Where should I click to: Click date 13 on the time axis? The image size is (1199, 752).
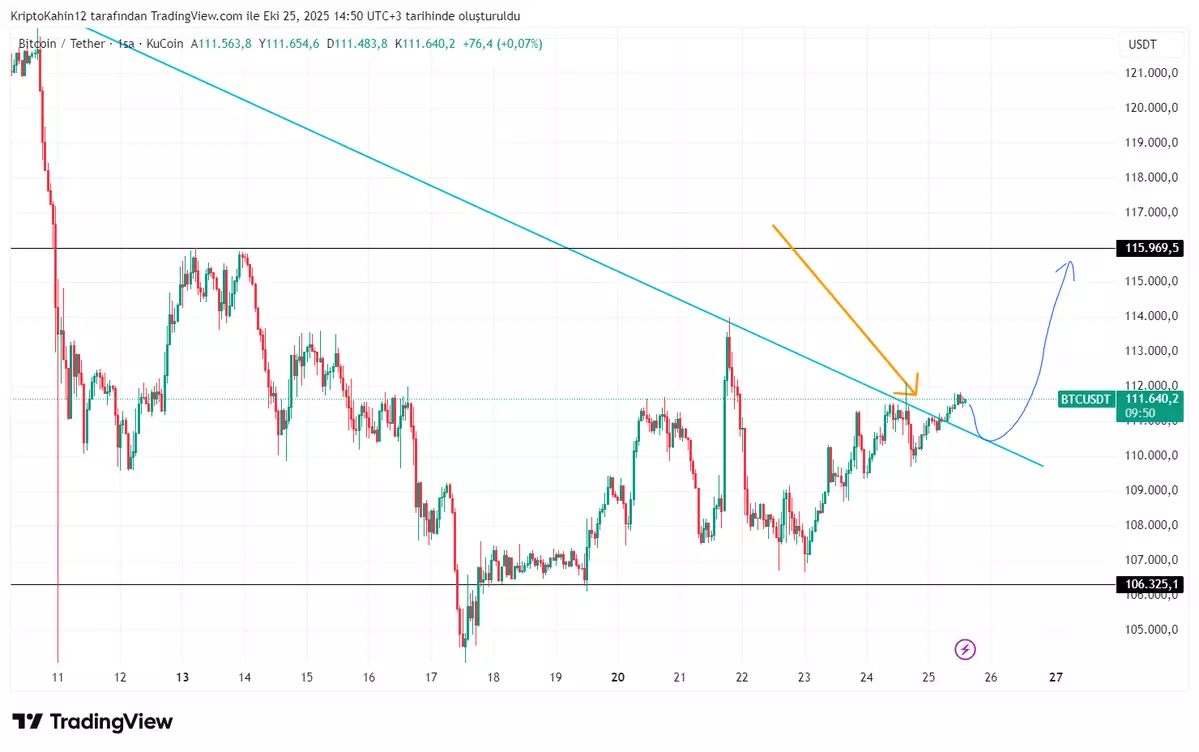pyautogui.click(x=183, y=677)
